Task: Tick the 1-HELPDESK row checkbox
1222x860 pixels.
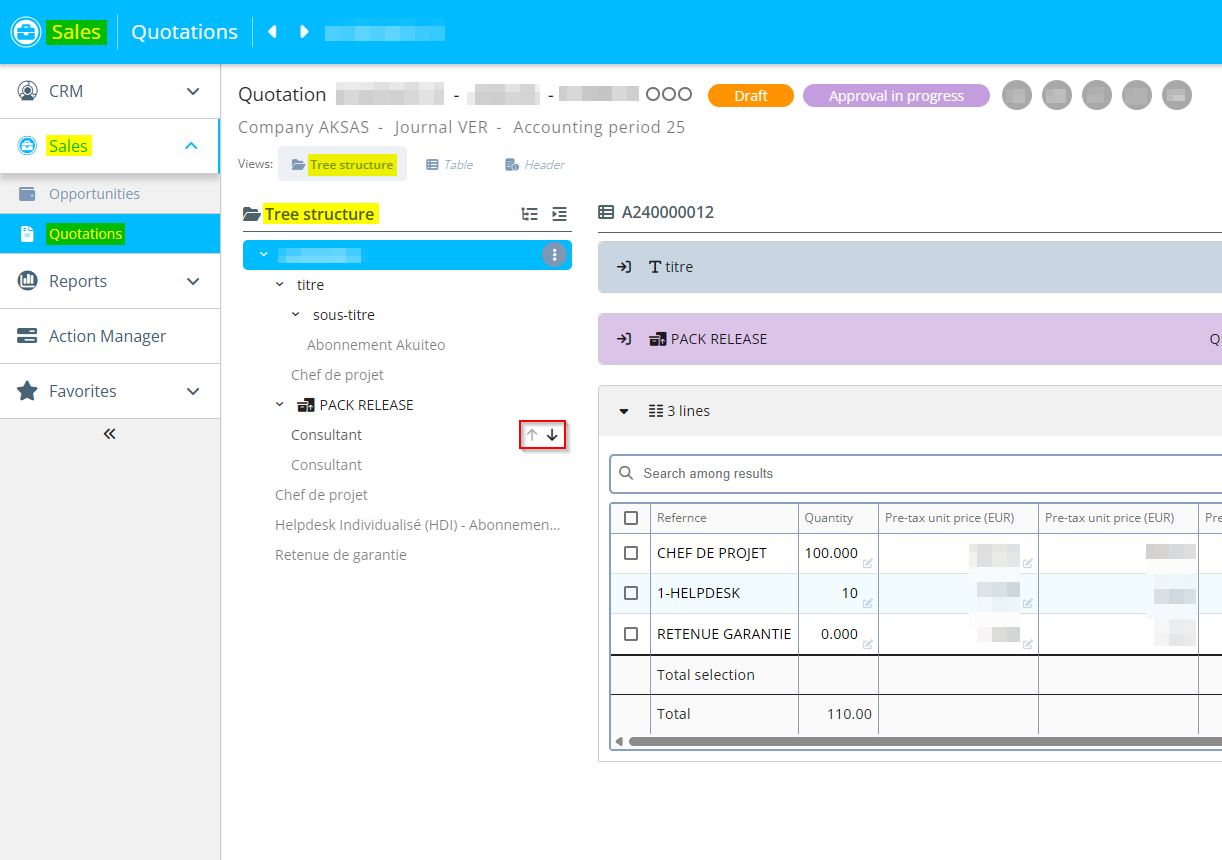Action: tap(631, 593)
